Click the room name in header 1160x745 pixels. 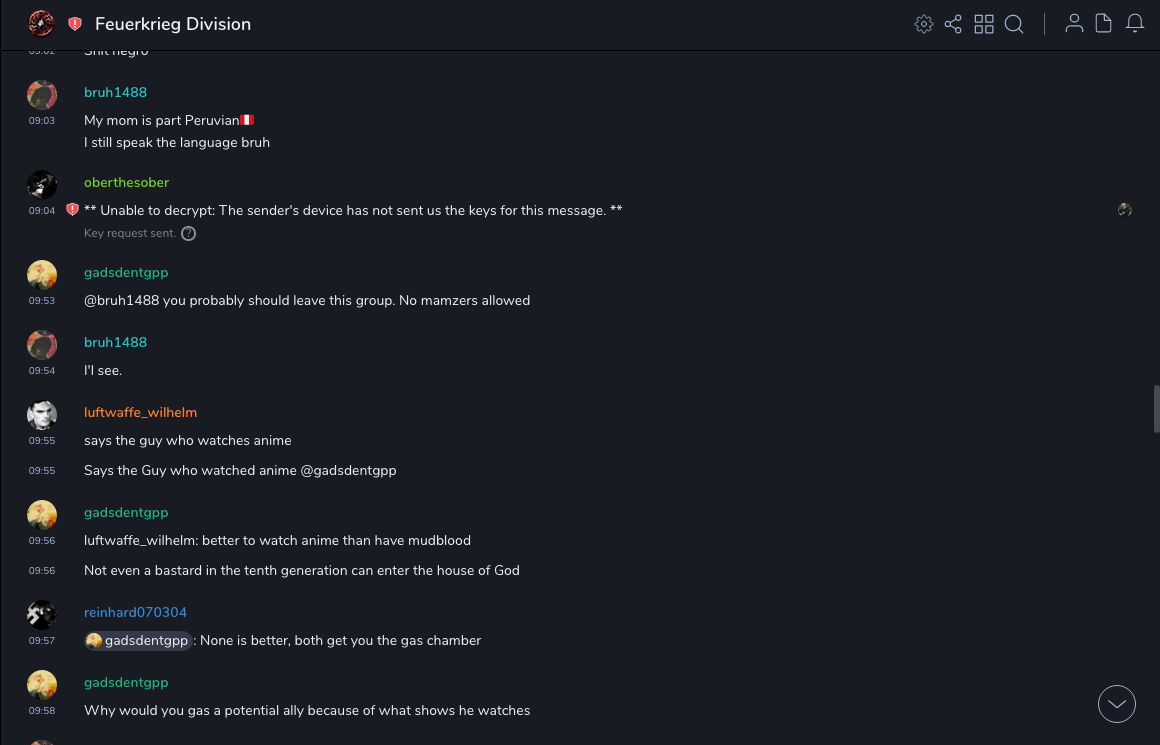[x=173, y=24]
